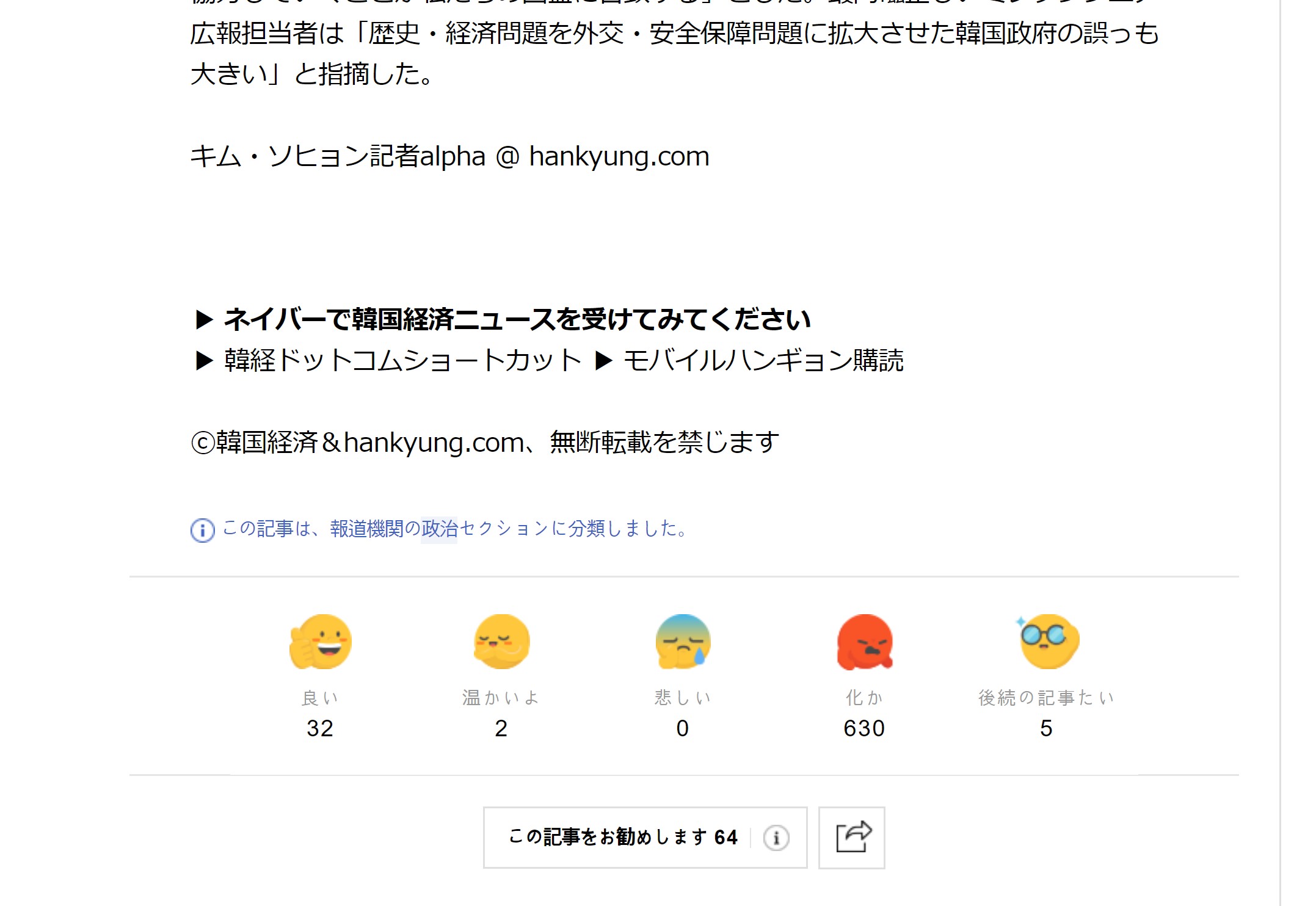
Task: Click the reporter hankyung.com email text
Action: (619, 156)
